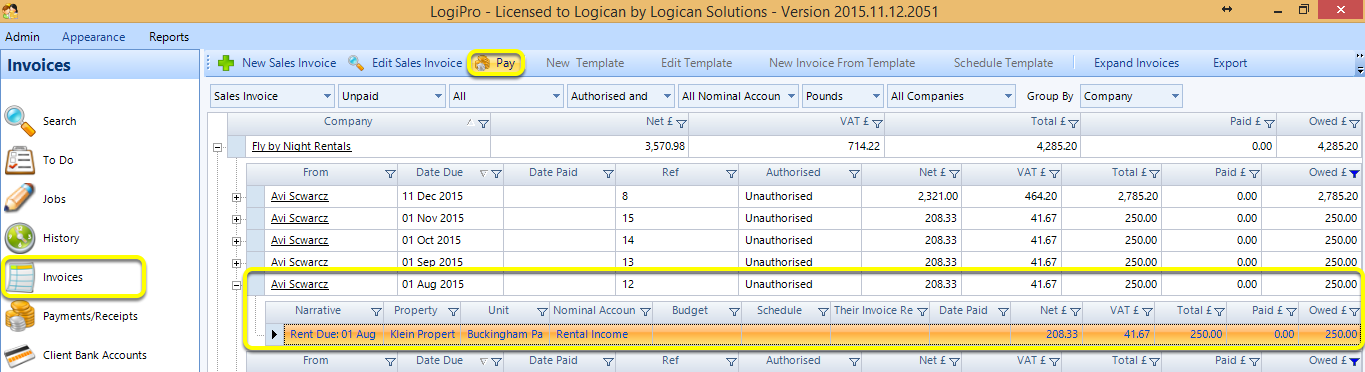Open the Group By Company dropdown

pos(1130,96)
